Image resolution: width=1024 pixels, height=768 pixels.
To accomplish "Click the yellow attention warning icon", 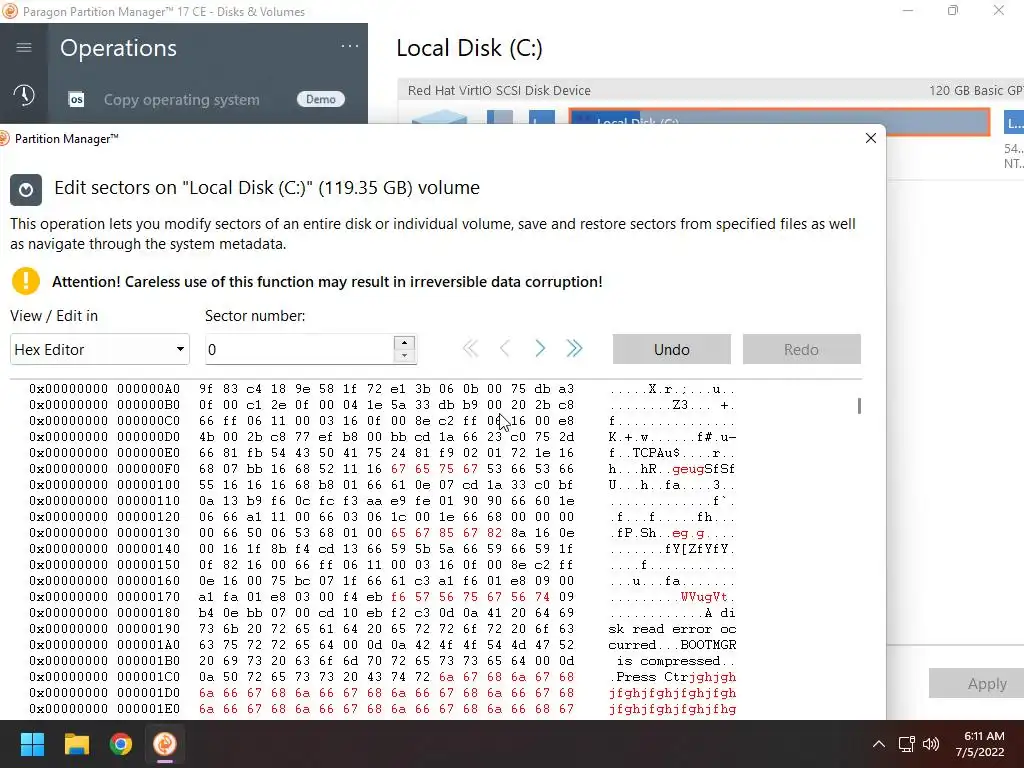I will pyautogui.click(x=26, y=281).
